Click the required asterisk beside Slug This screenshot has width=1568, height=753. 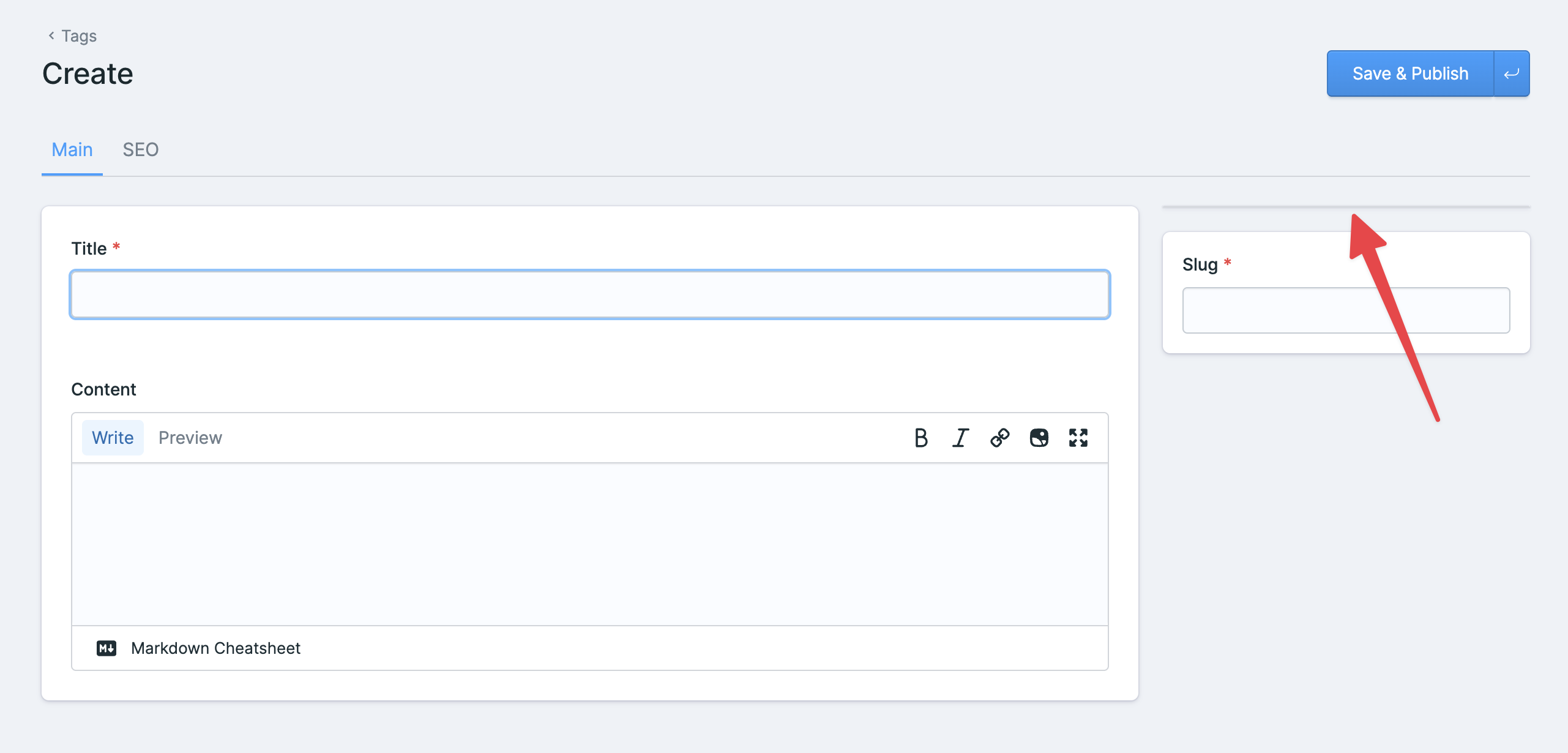point(1228,262)
